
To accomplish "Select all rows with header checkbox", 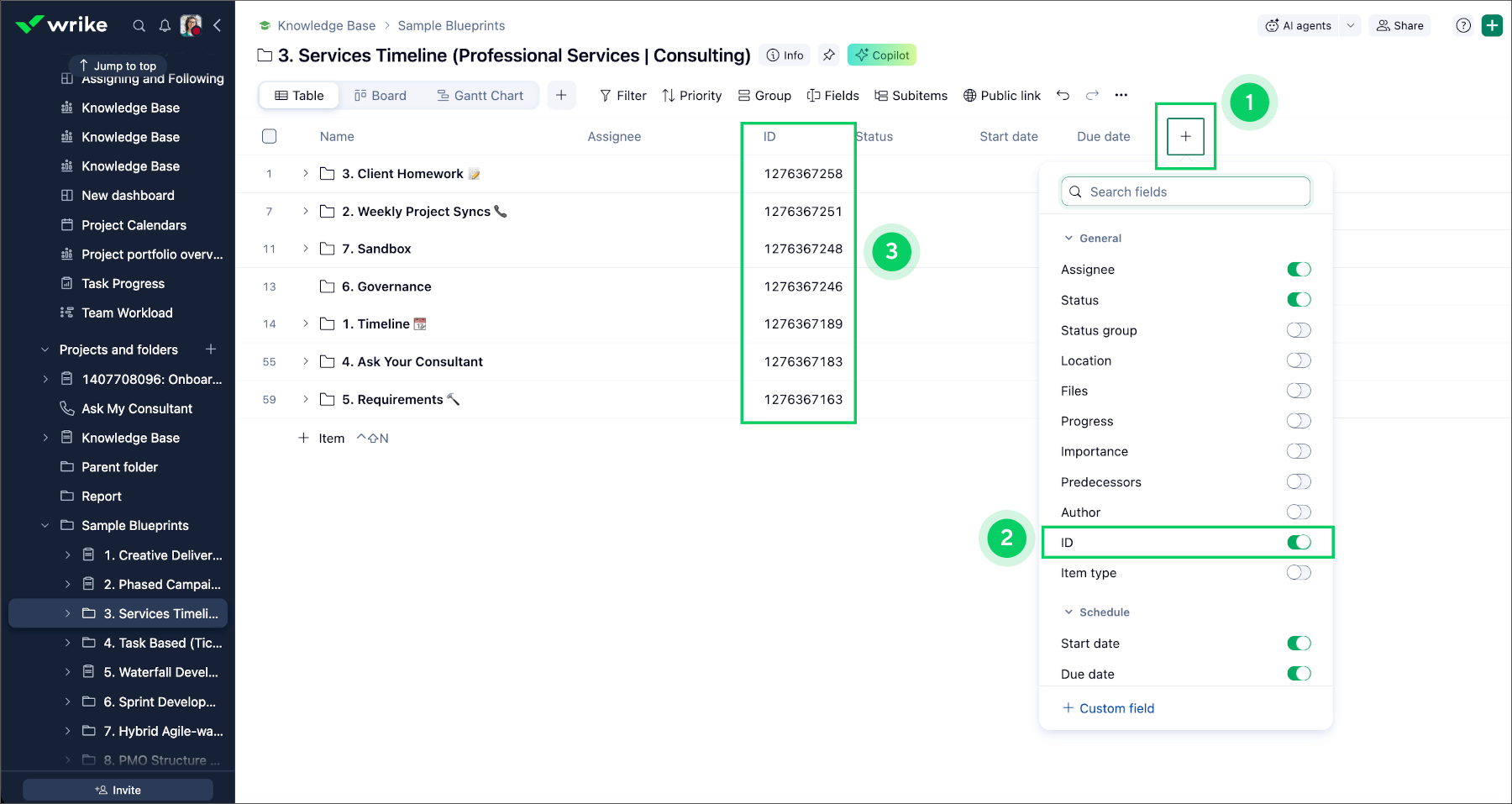I will [270, 136].
